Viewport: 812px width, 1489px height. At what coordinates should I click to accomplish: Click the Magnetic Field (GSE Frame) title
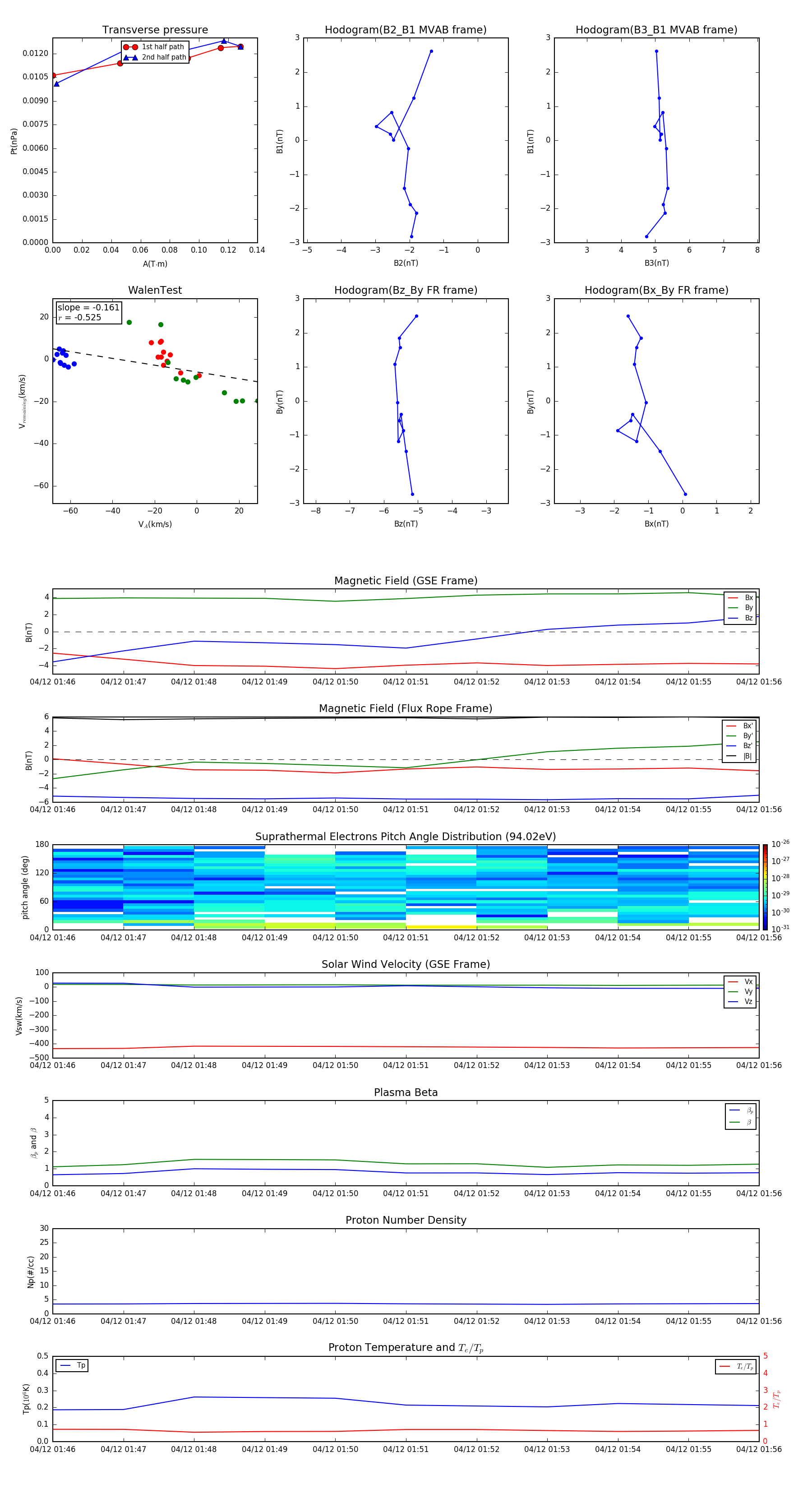pyautogui.click(x=406, y=581)
